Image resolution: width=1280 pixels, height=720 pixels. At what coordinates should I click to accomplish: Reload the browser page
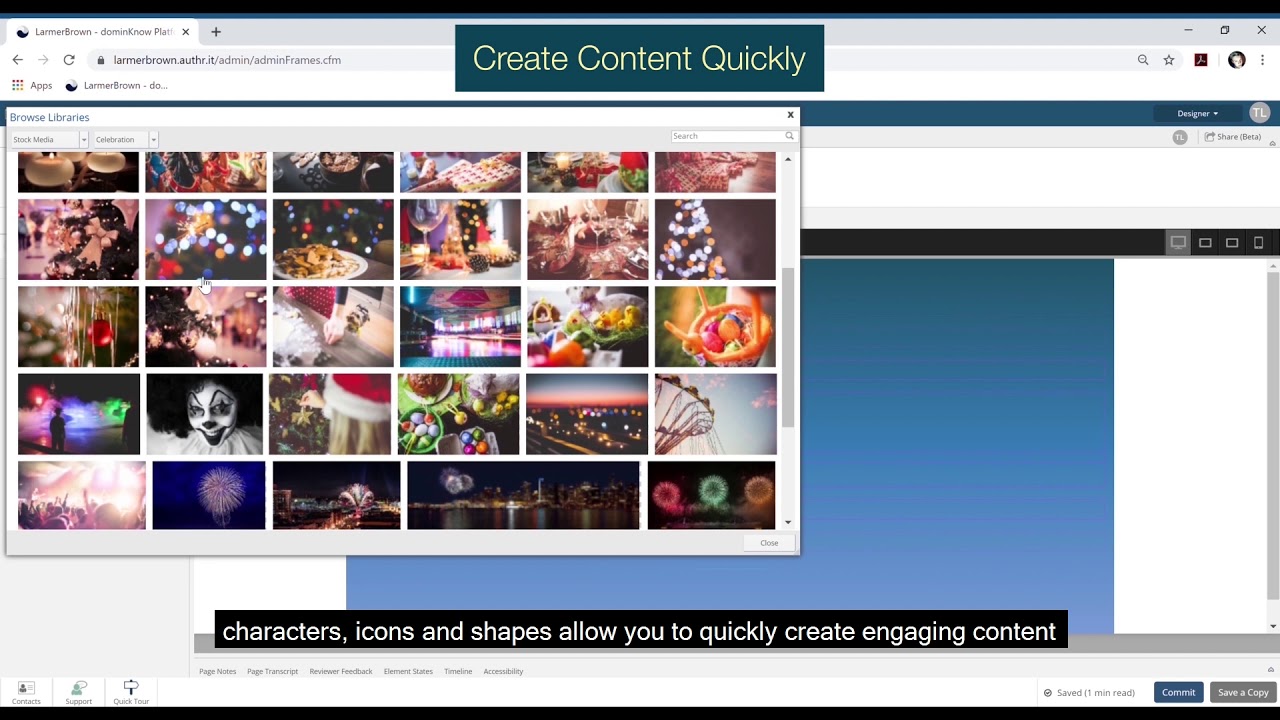[x=69, y=60]
